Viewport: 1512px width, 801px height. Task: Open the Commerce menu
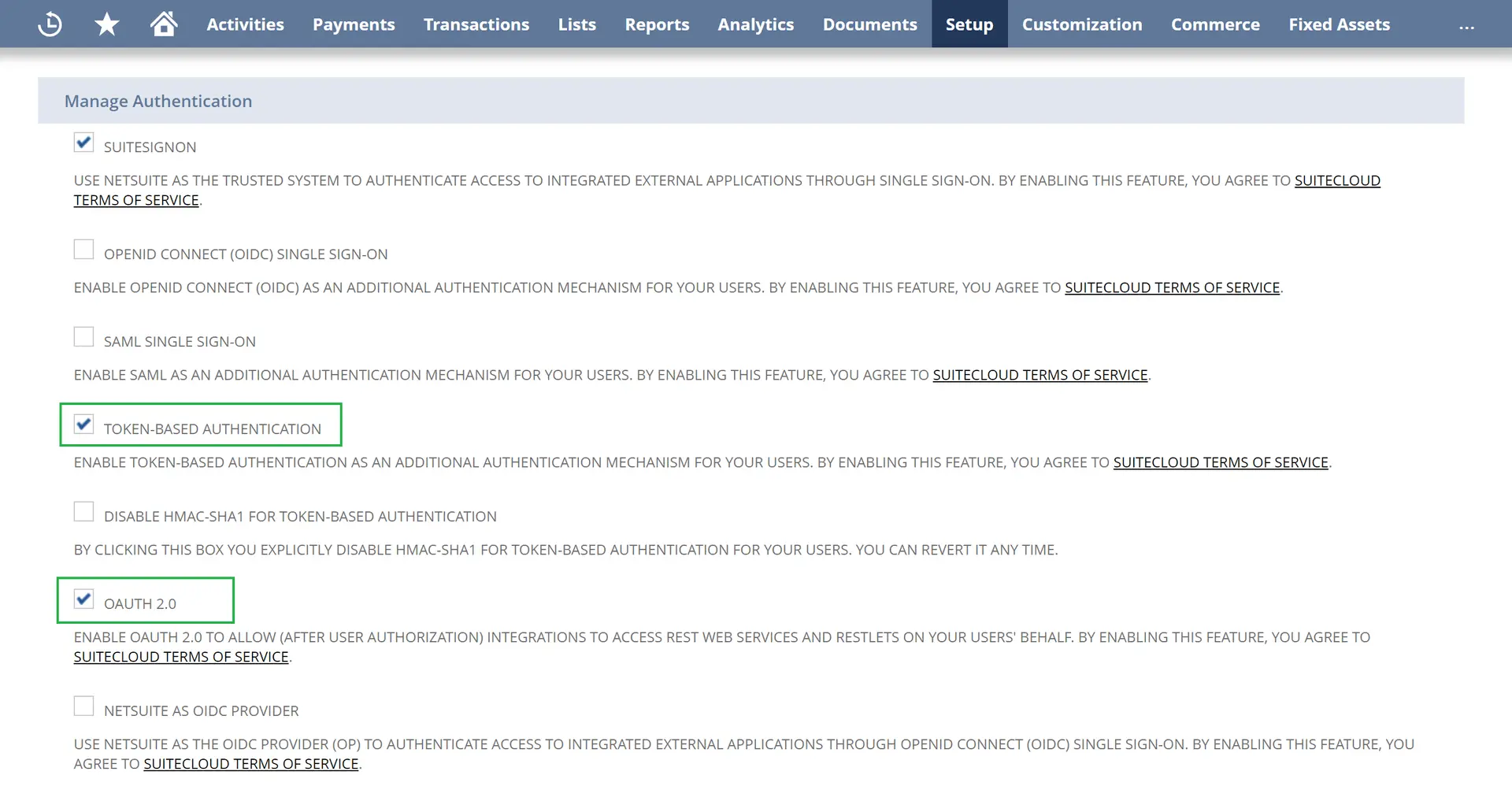pos(1215,24)
